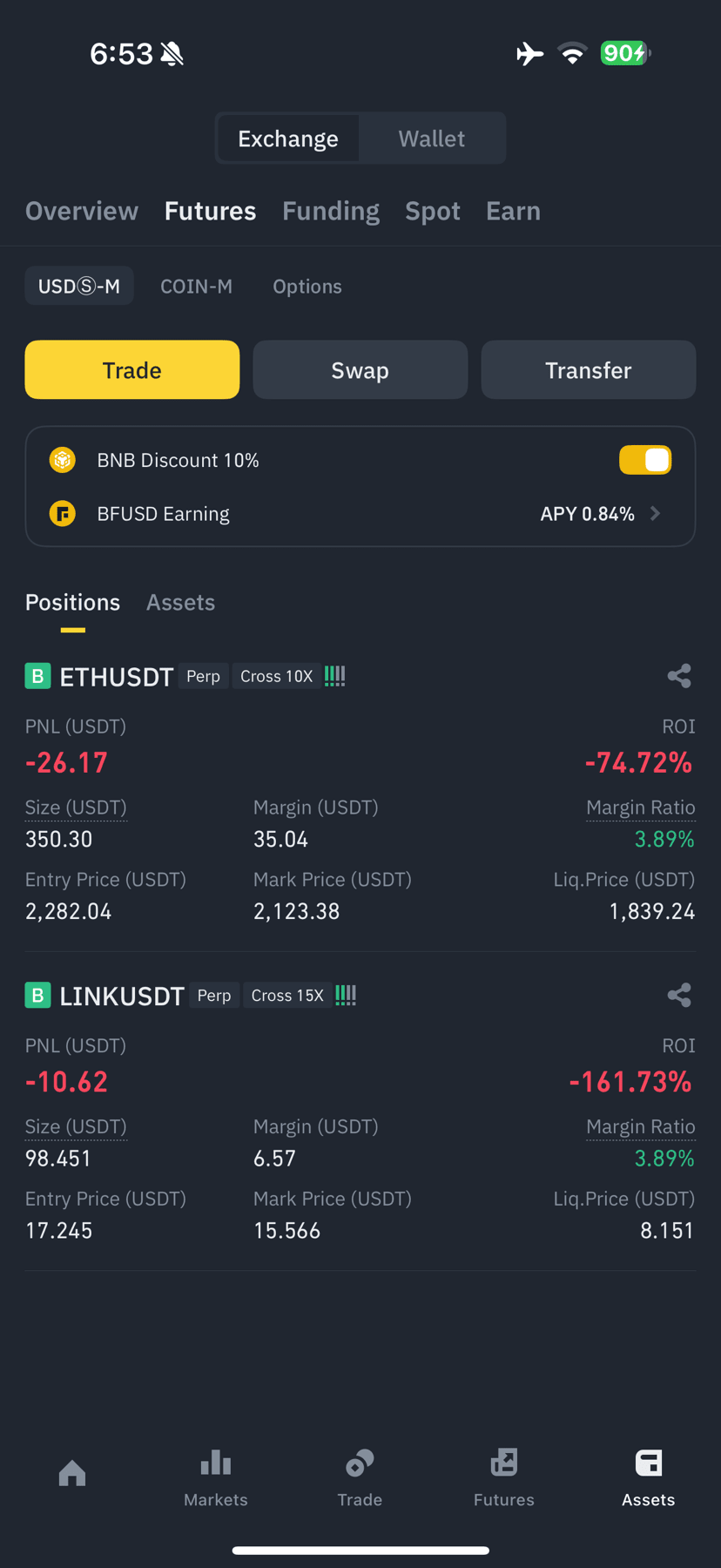Tap the BNB coin icon
This screenshot has width=721, height=1568.
tap(63, 460)
